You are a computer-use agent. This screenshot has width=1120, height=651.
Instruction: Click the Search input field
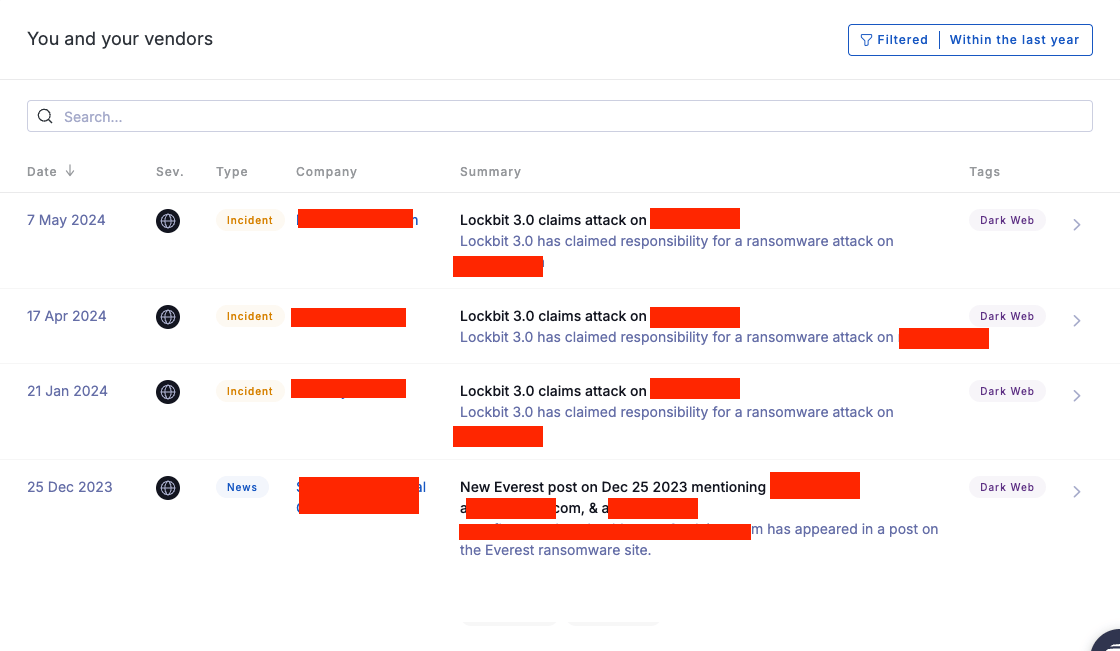(x=559, y=116)
